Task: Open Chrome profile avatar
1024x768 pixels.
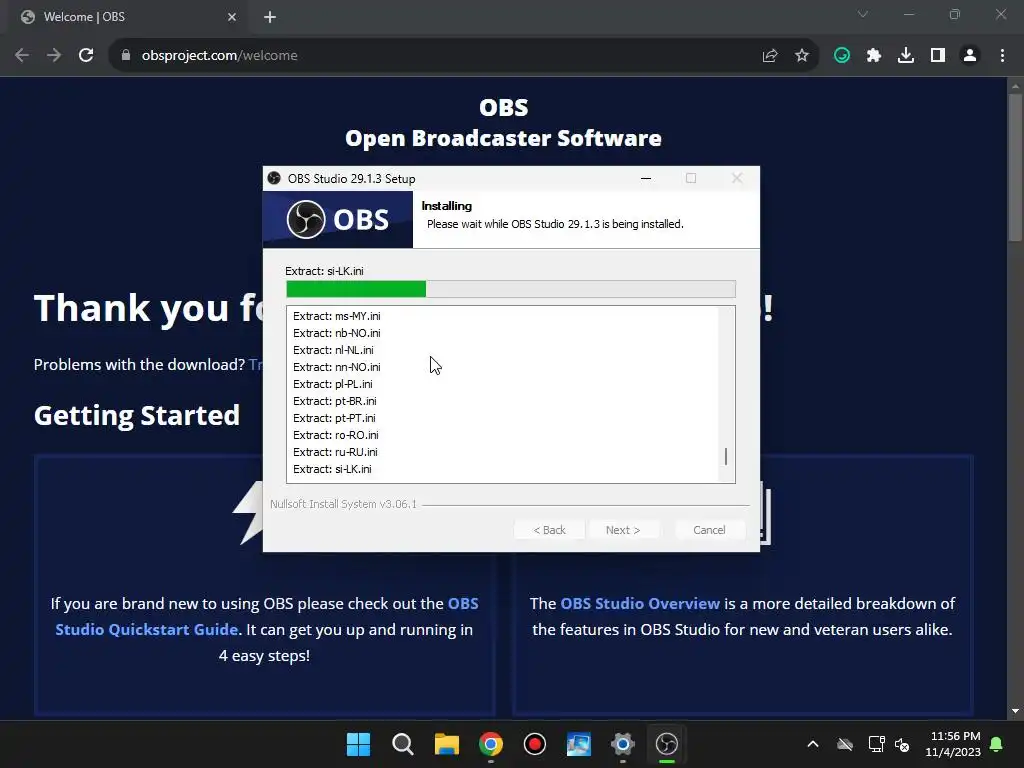Action: point(970,56)
